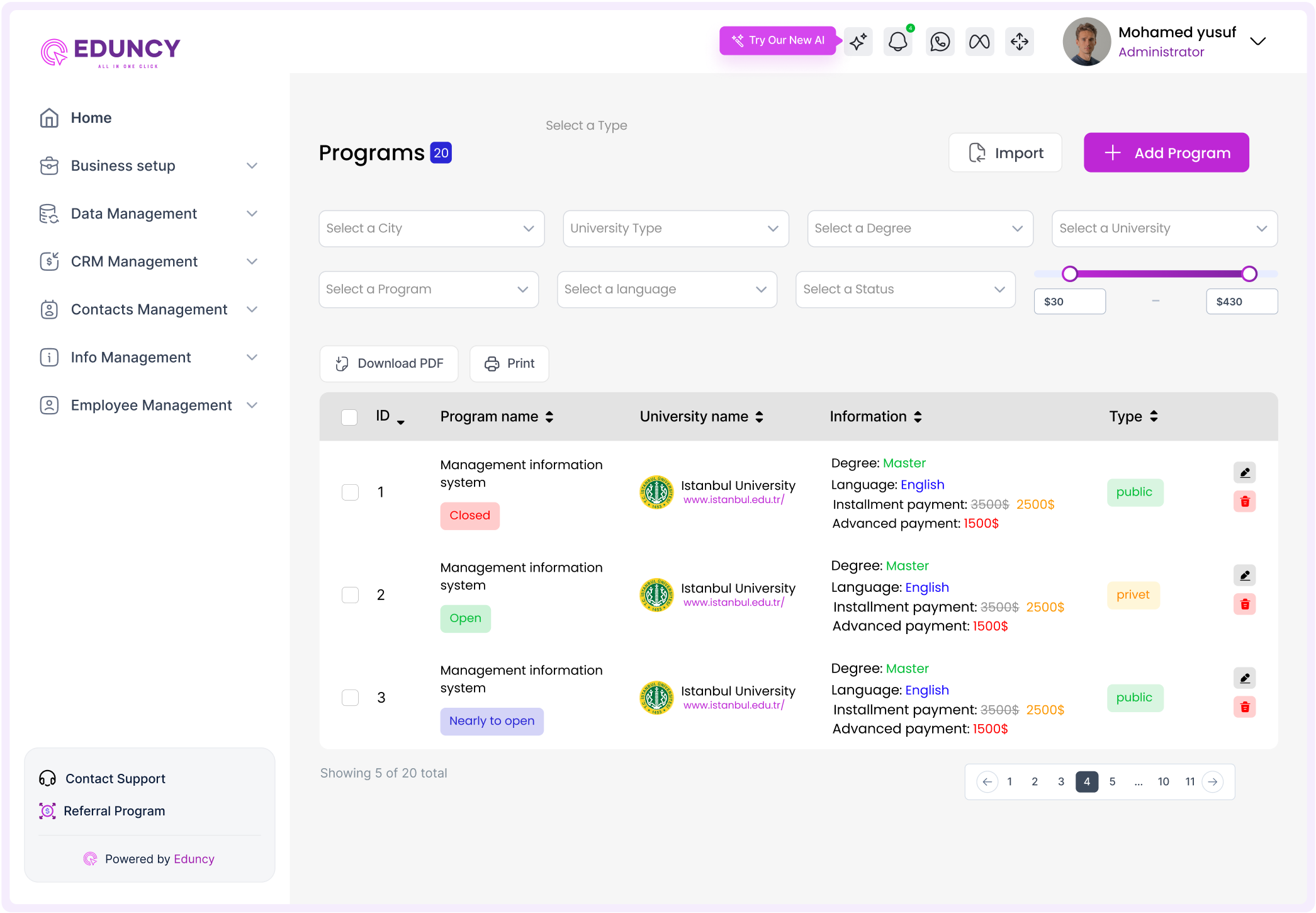The width and height of the screenshot is (1316, 913).
Task: Open the University Type dropdown
Action: click(675, 229)
